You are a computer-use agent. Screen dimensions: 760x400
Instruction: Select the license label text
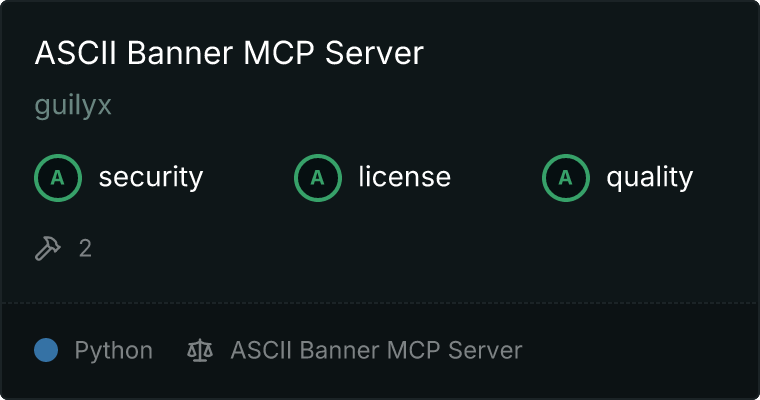pyautogui.click(x=405, y=176)
